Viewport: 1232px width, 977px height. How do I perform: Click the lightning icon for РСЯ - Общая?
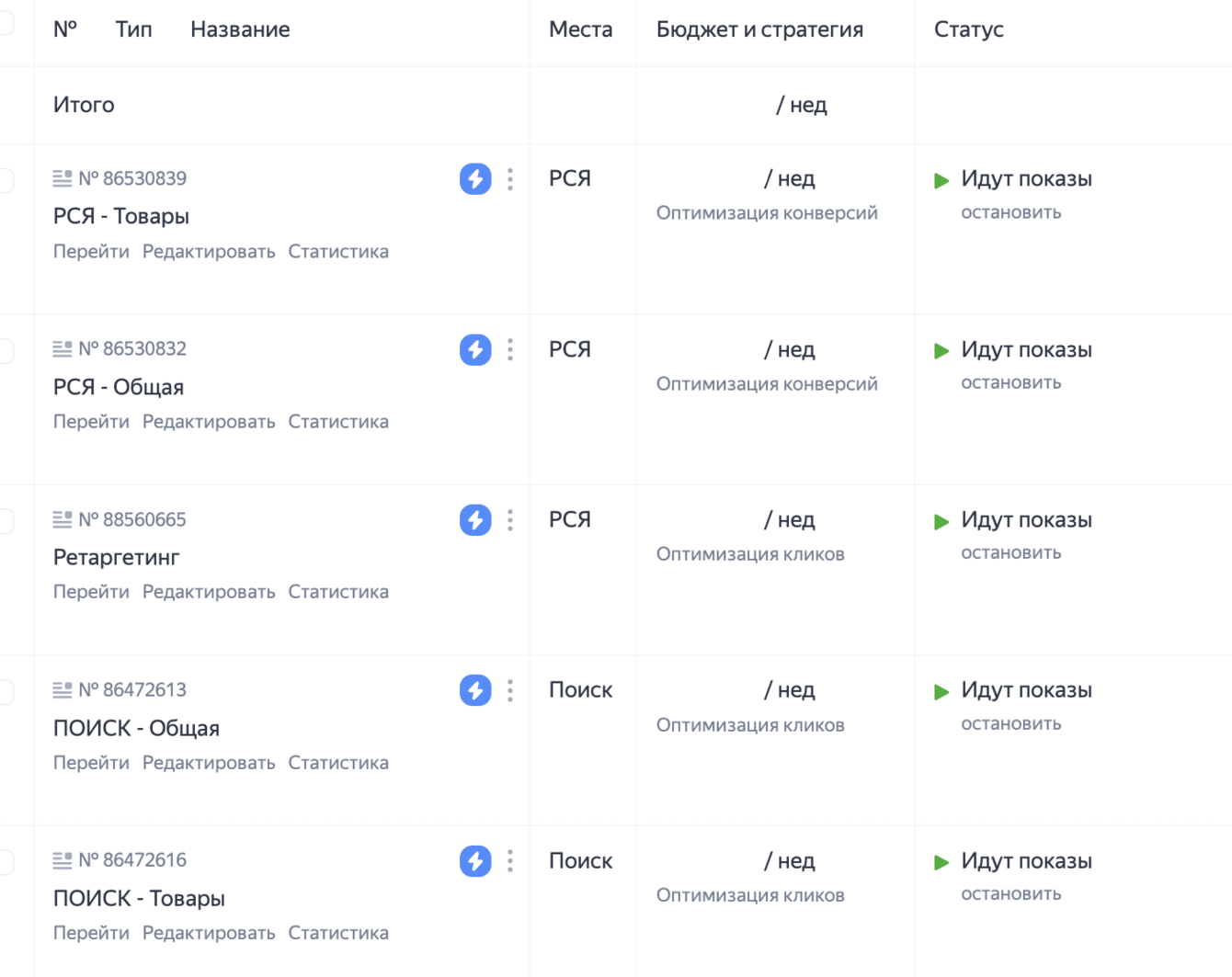(475, 349)
